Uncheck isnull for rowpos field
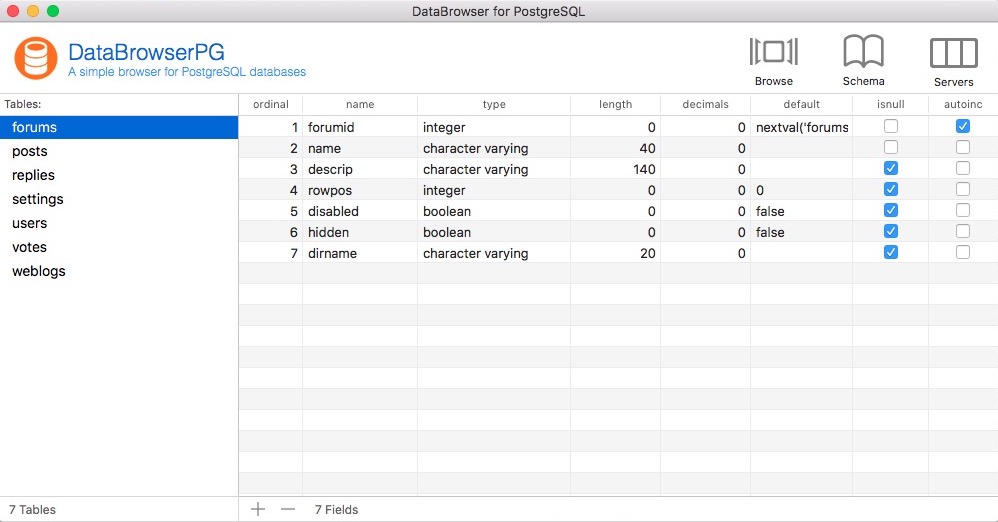Viewport: 998px width, 522px height. click(x=891, y=189)
